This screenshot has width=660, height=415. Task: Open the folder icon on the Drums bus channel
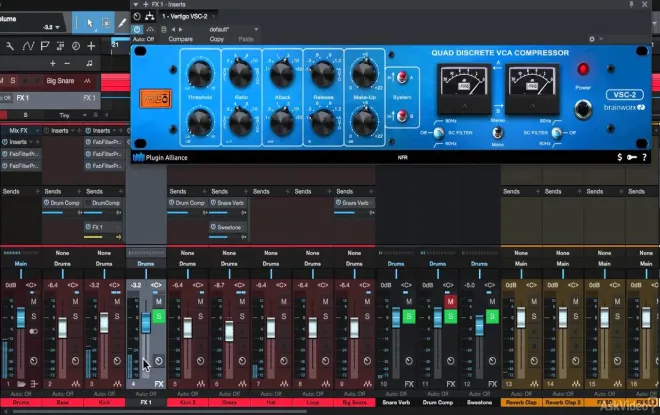pyautogui.click(x=21, y=384)
